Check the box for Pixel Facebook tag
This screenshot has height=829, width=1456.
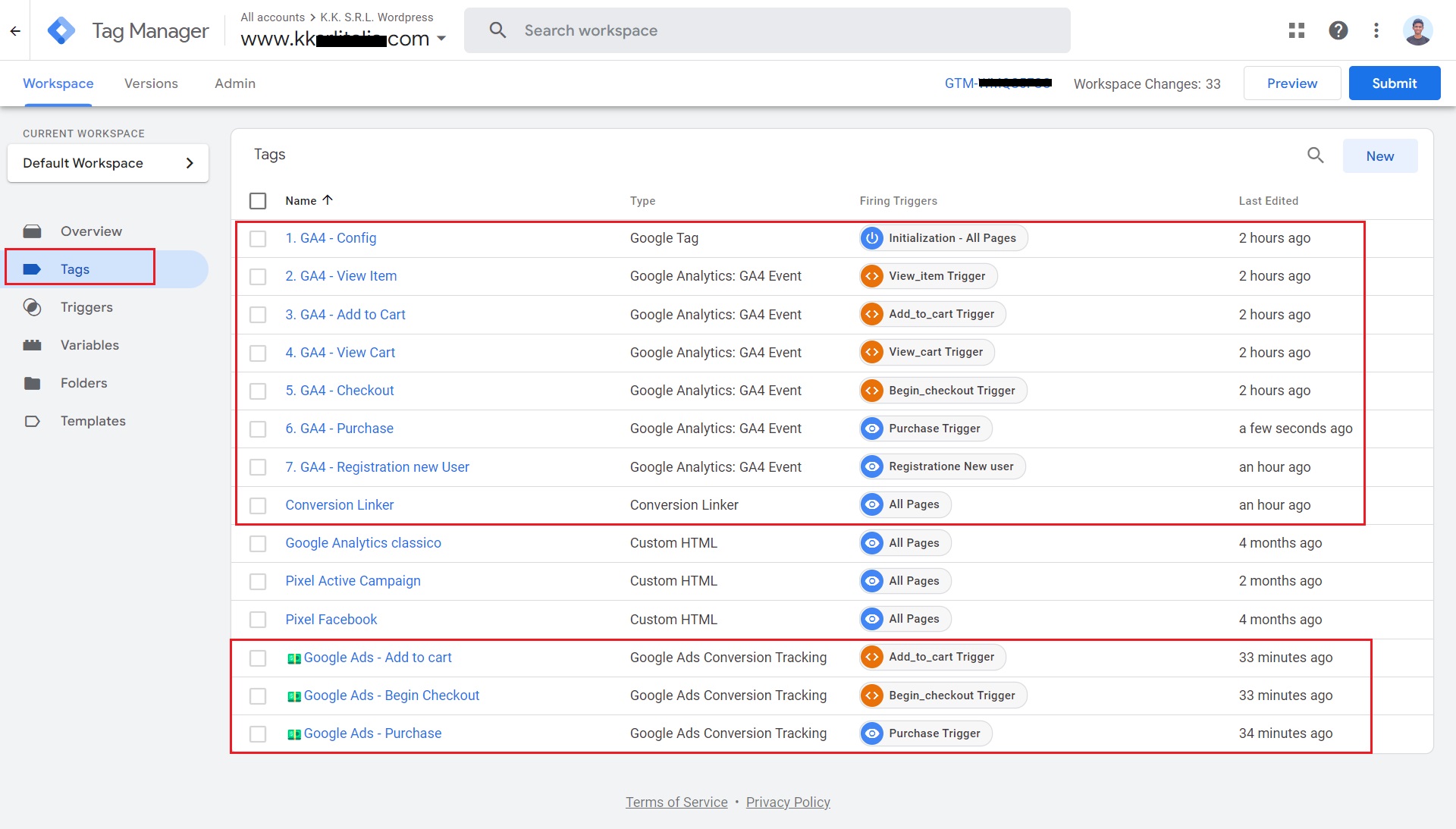258,620
